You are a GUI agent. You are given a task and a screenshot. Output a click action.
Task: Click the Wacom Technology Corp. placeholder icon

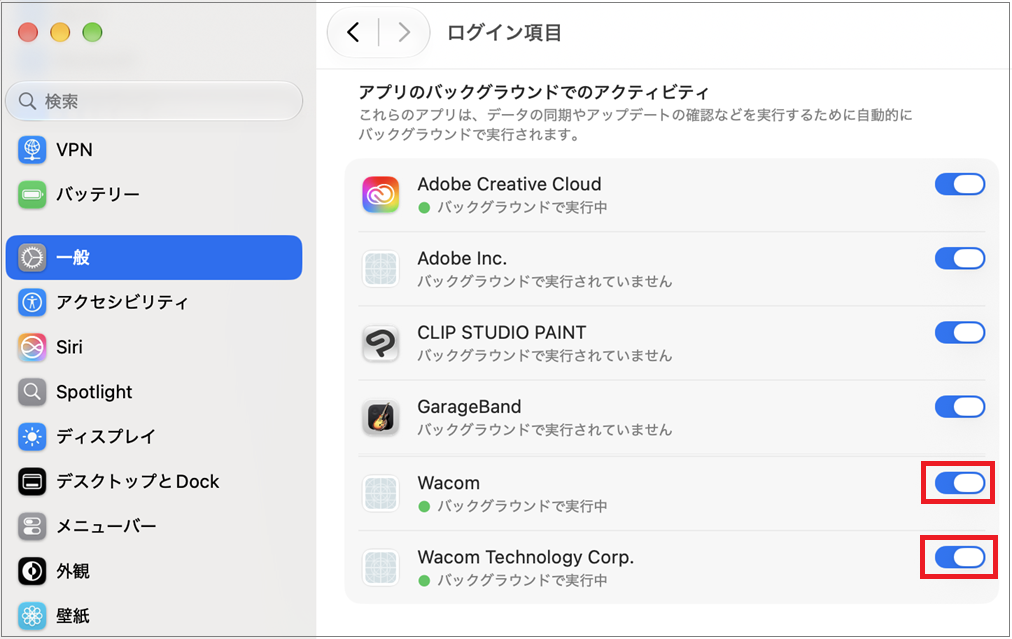[380, 567]
